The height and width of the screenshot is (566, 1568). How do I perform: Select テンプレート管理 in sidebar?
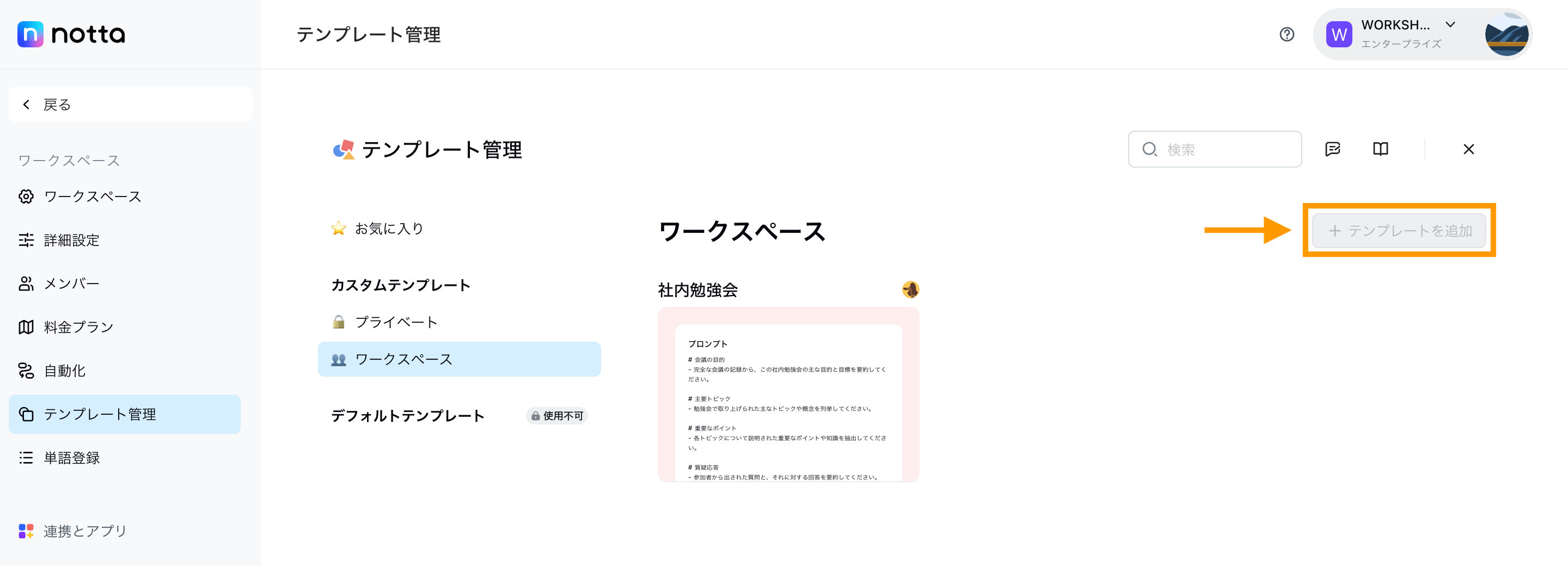[124, 415]
